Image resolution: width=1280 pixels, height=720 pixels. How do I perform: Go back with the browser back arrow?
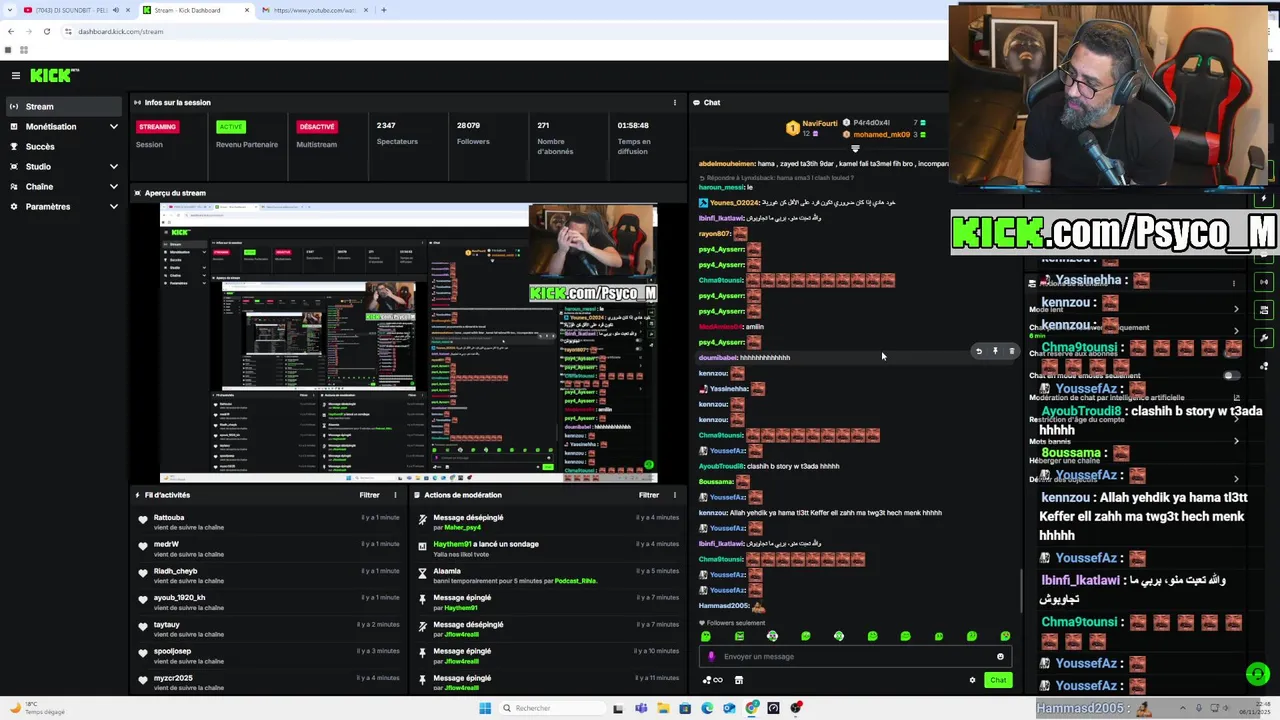point(10,31)
